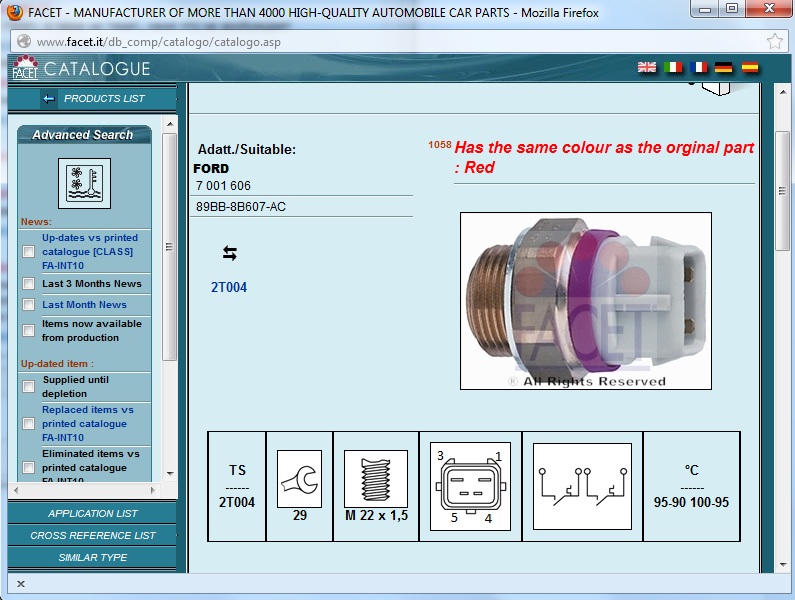Tick Up-dates vs printed catalogue checkbox
This screenshot has height=600, width=795.
coord(29,252)
